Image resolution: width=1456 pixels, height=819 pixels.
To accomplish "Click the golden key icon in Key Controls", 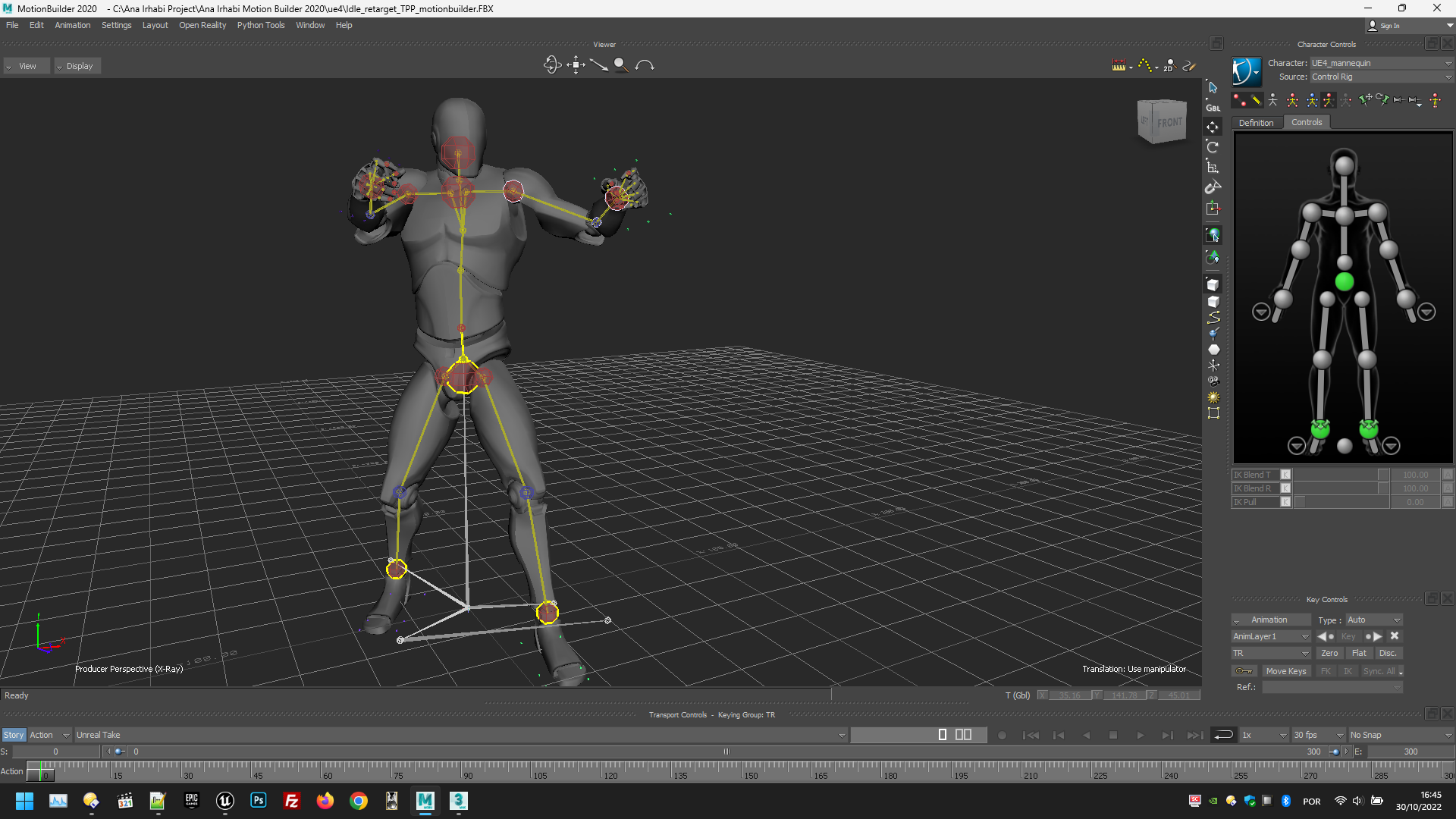I will coord(1244,672).
